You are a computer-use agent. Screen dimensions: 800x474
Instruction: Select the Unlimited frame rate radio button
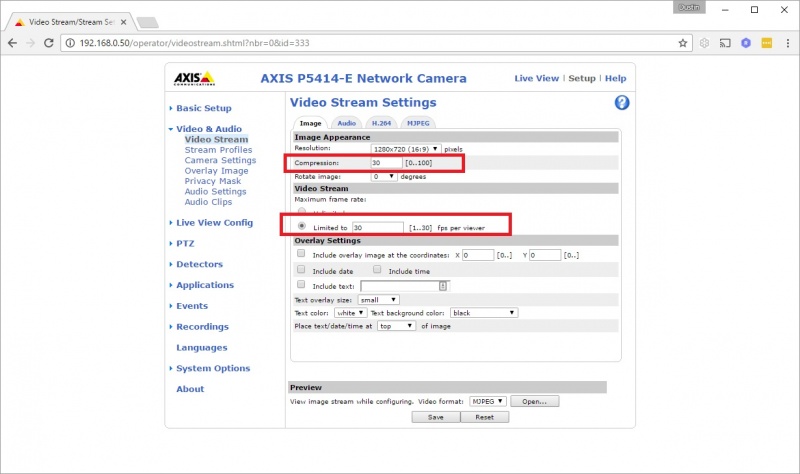[x=302, y=211]
